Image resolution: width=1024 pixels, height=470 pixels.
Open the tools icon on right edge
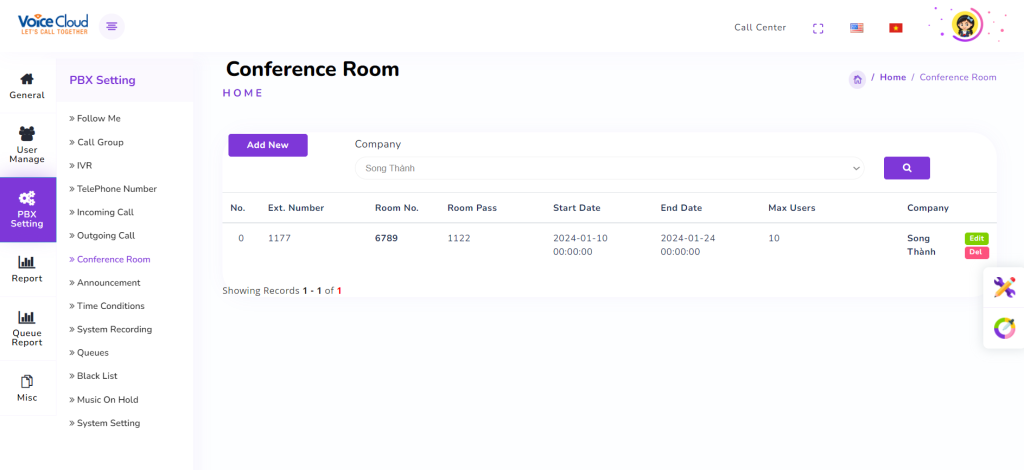[1004, 288]
